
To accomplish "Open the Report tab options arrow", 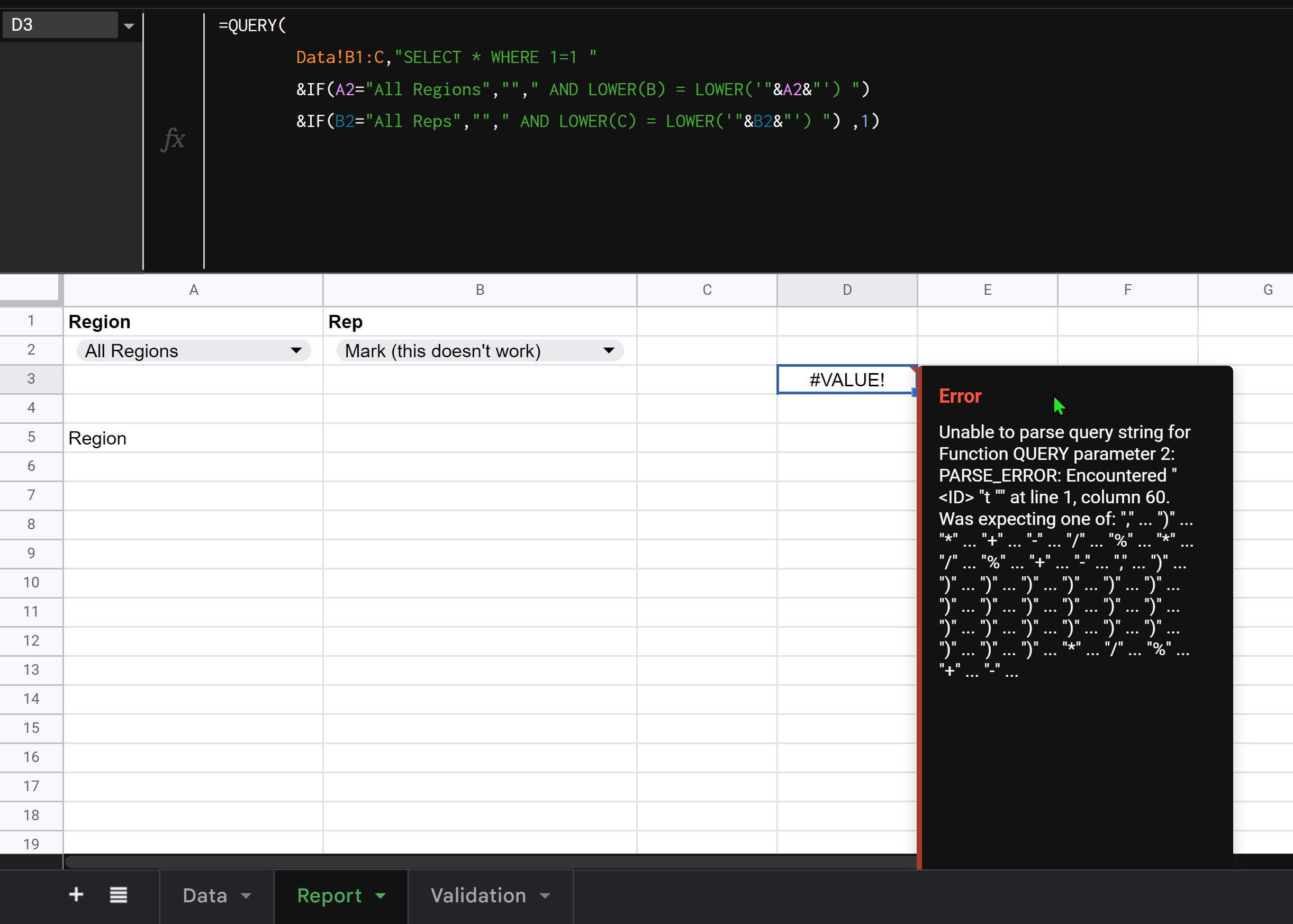I will coord(380,895).
